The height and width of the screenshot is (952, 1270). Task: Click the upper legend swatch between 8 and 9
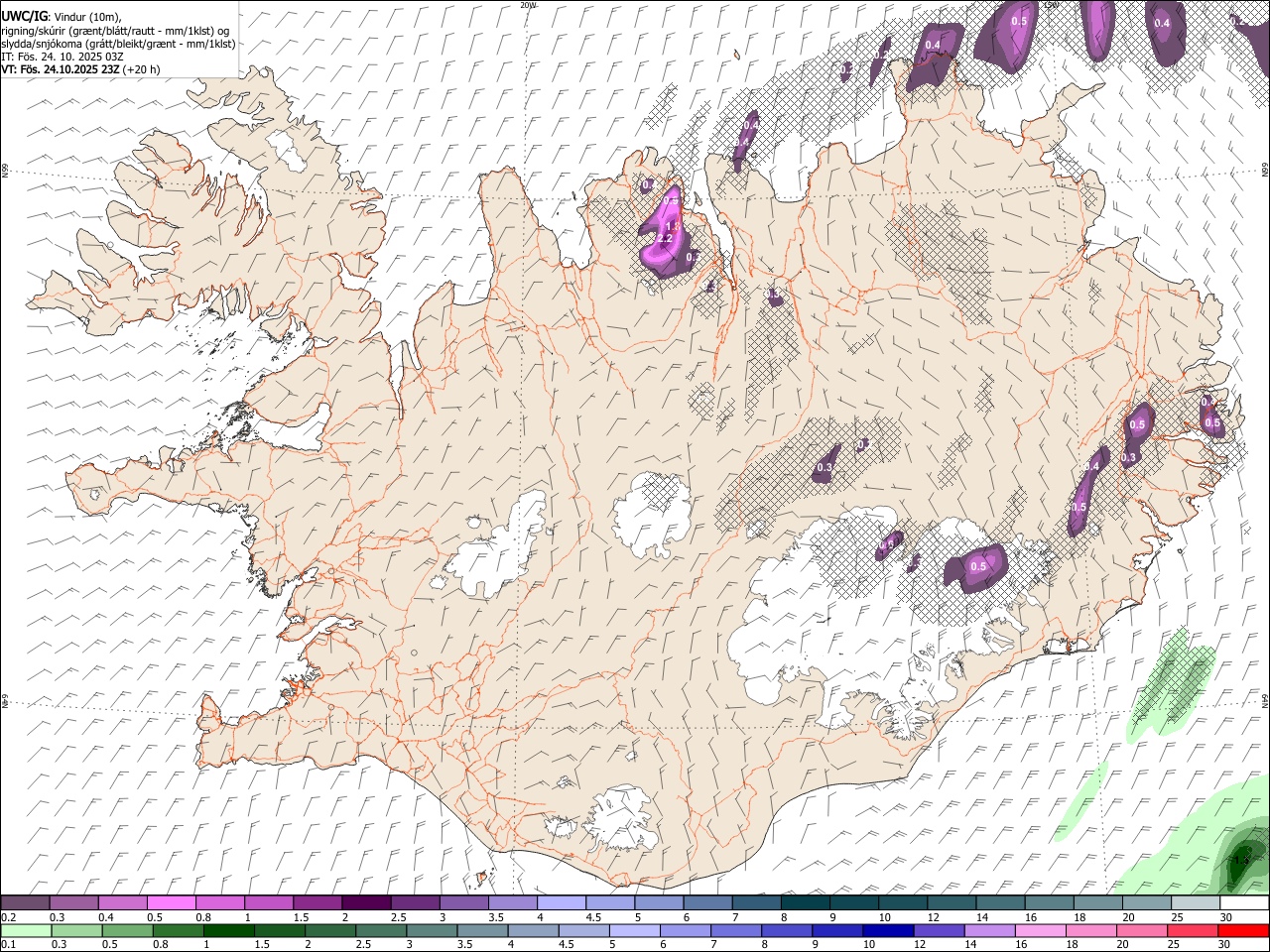805,903
